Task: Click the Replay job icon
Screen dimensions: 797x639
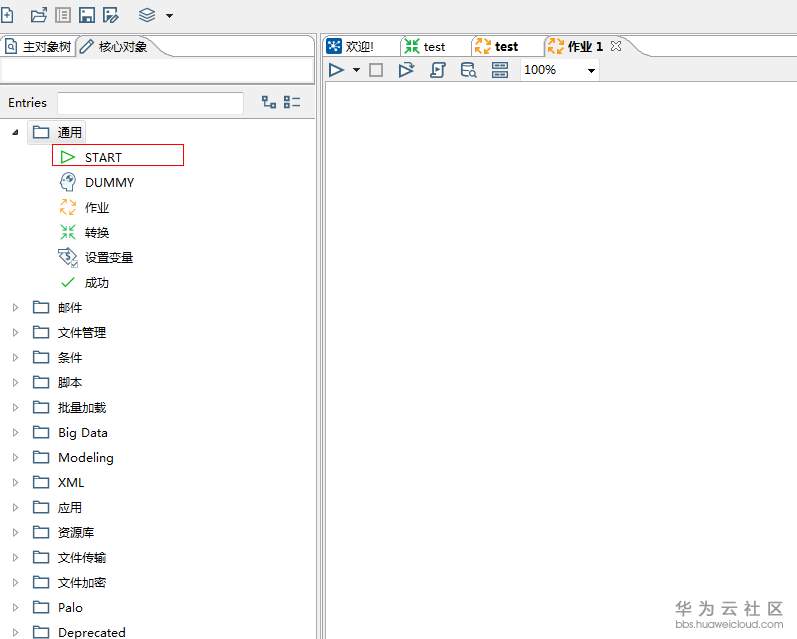Action: 406,70
